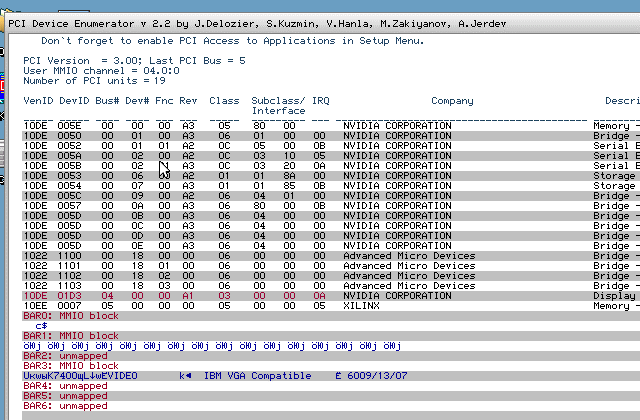Click the AMD row with DevID 1103
The width and height of the screenshot is (640, 420).
point(320,286)
